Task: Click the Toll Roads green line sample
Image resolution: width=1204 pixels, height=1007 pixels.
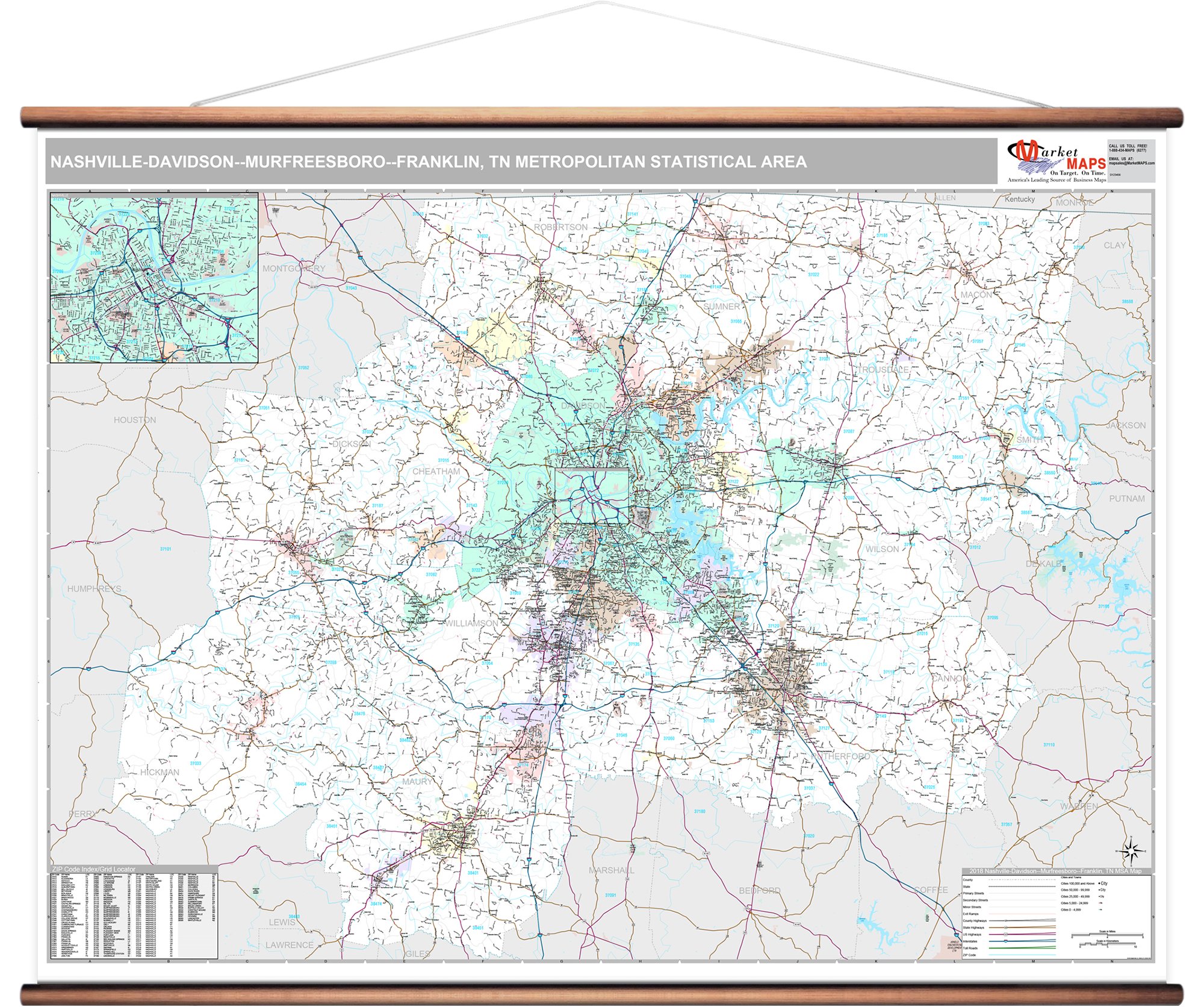Action: click(1022, 948)
